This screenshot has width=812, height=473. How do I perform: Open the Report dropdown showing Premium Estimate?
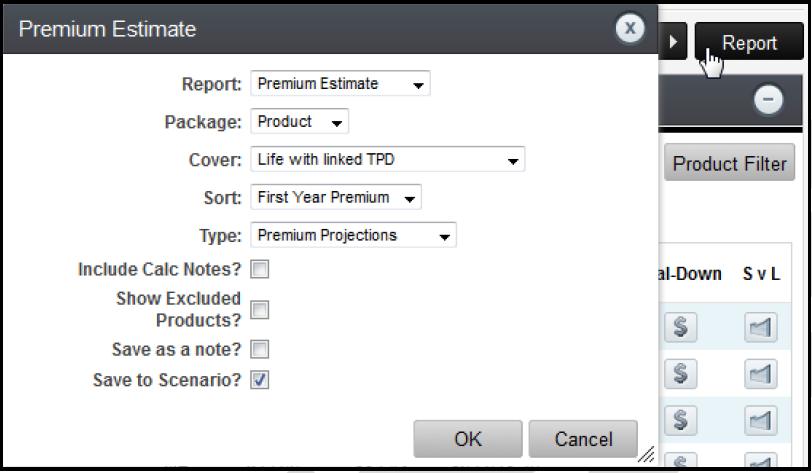340,83
